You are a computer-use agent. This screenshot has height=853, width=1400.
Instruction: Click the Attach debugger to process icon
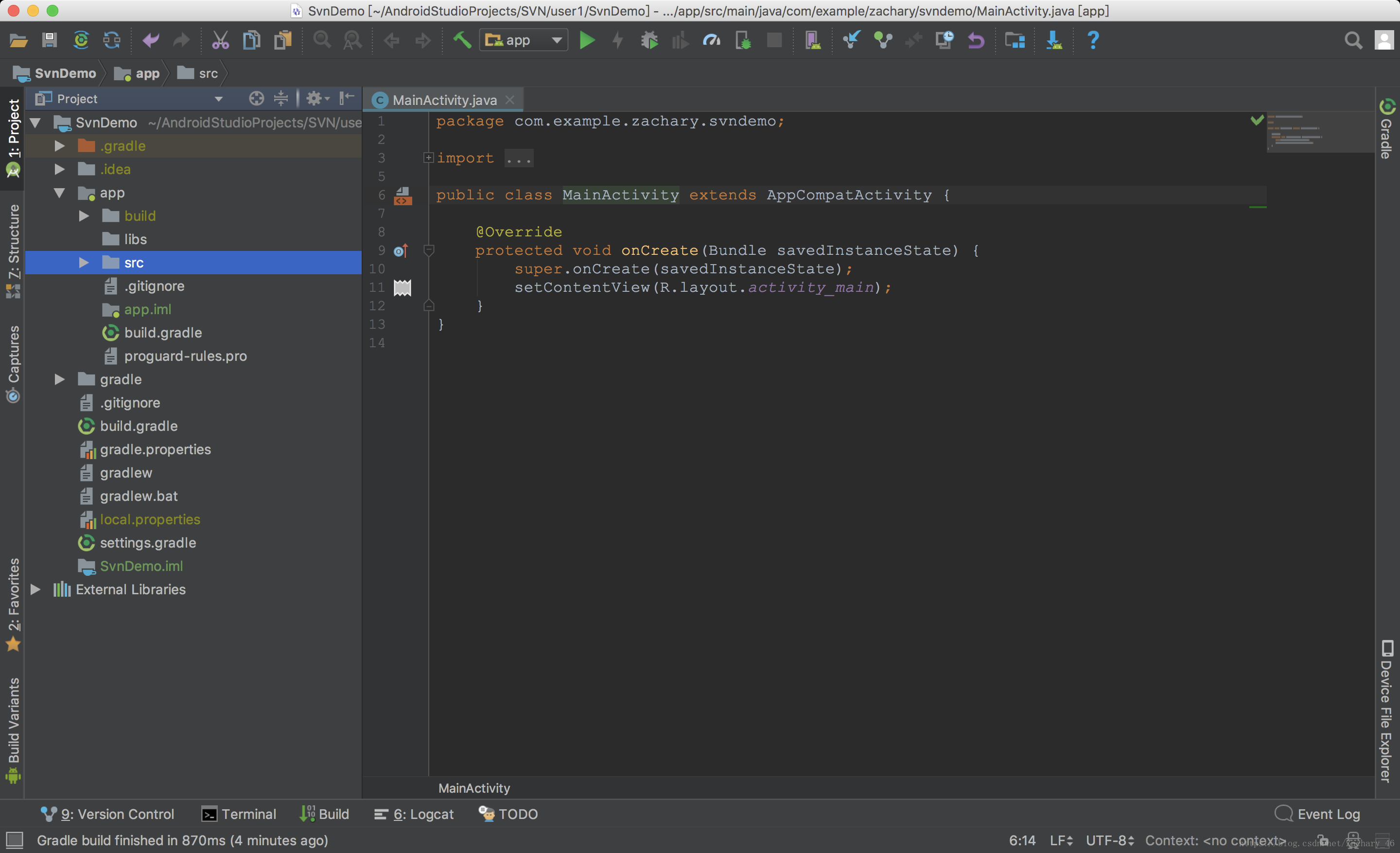coord(743,40)
